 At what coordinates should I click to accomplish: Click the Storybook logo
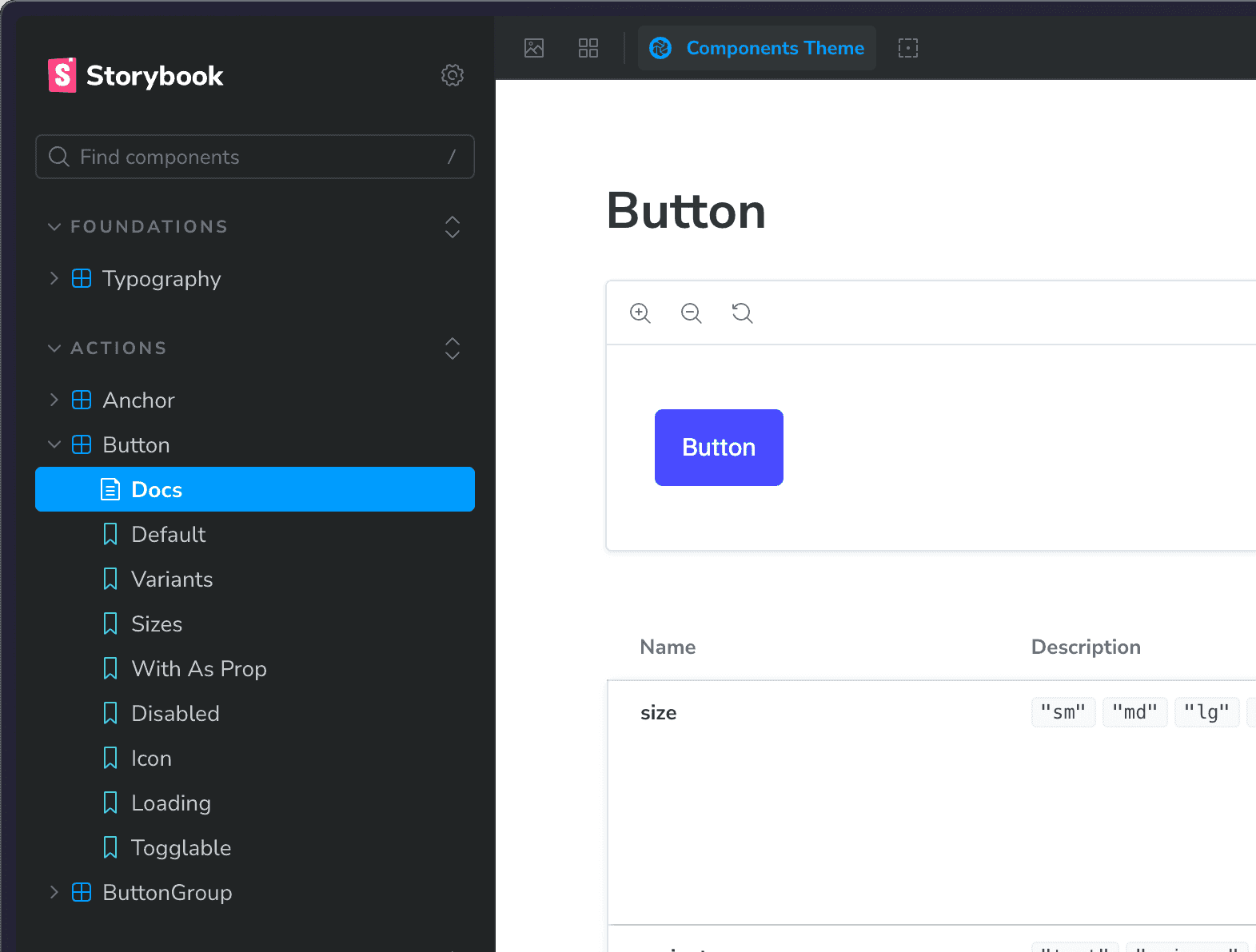(136, 75)
